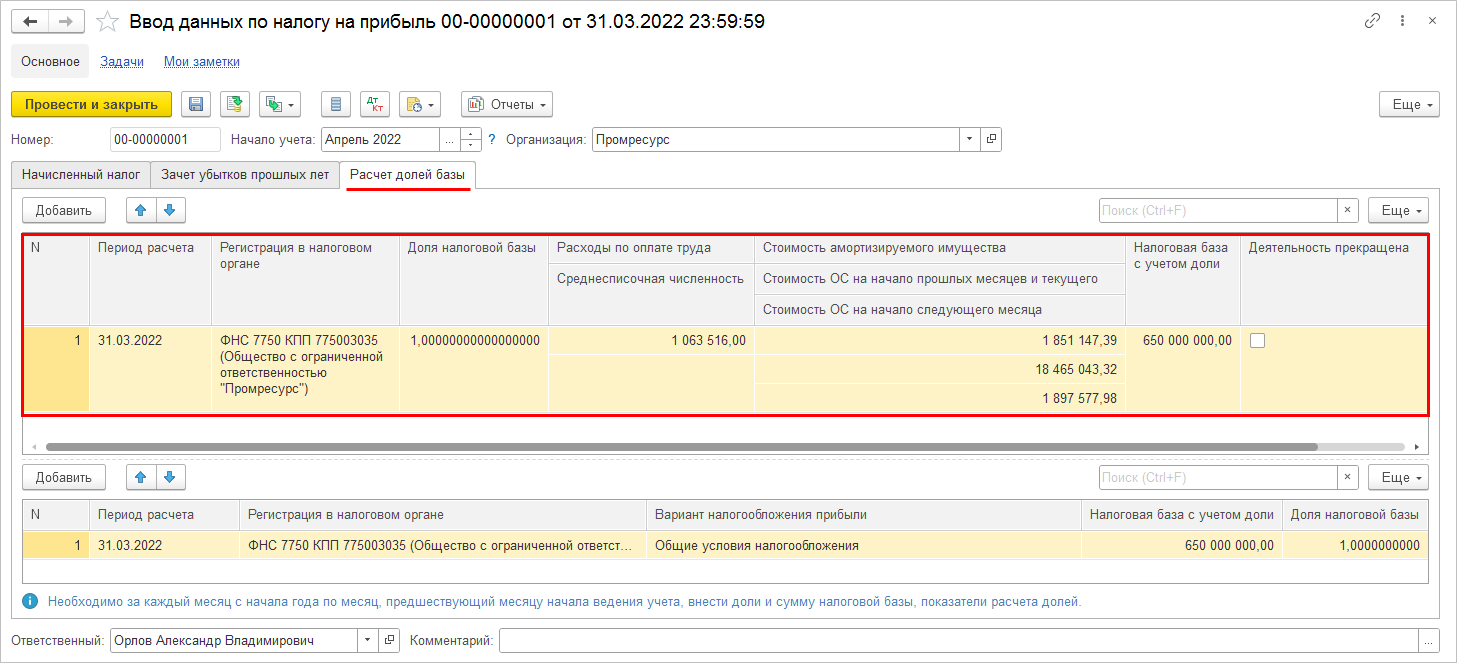Click into the Комментарий input field
This screenshot has height=666, width=1459.
tap(958, 640)
